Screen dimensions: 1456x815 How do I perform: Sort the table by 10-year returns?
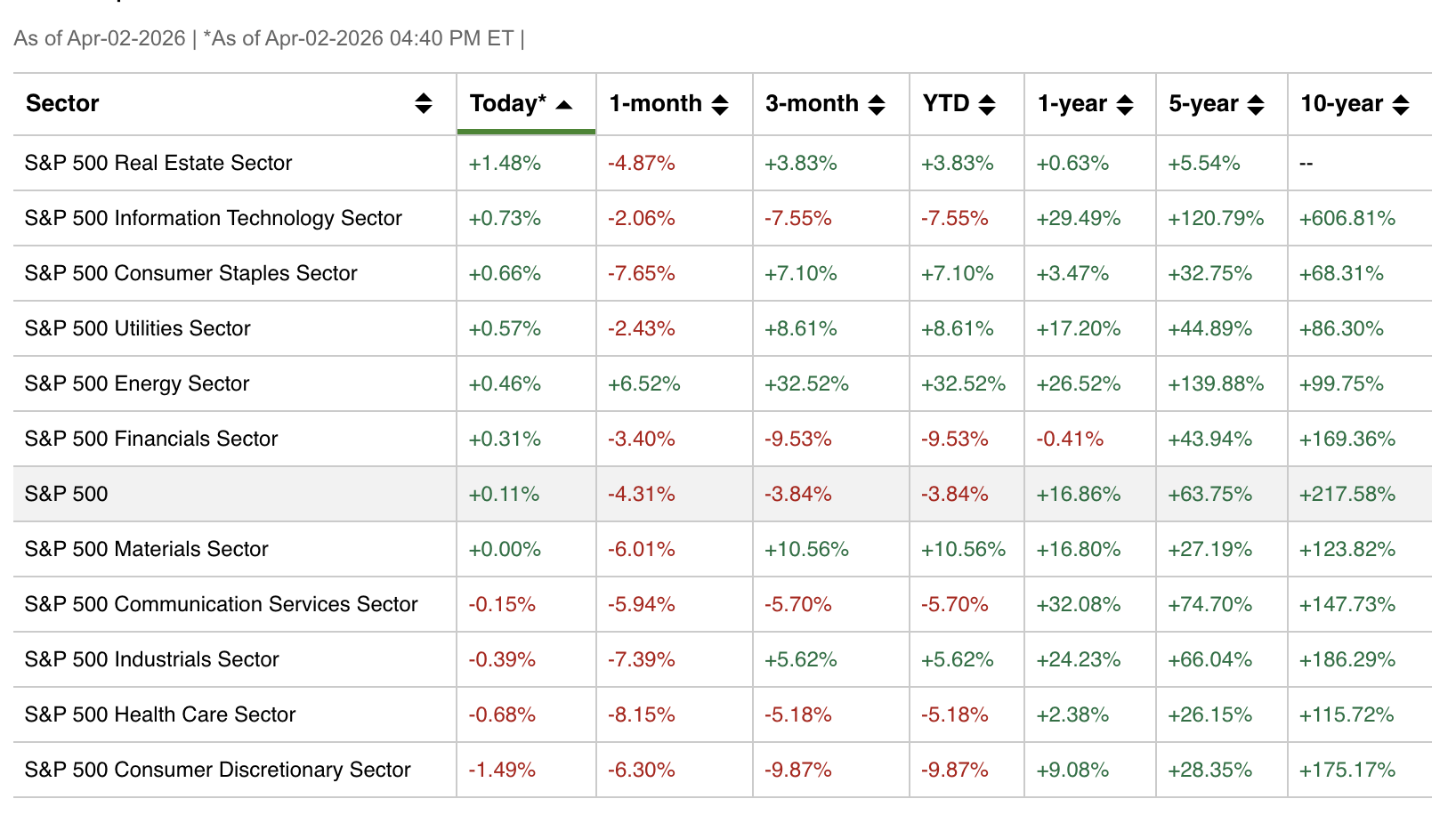tap(1401, 103)
